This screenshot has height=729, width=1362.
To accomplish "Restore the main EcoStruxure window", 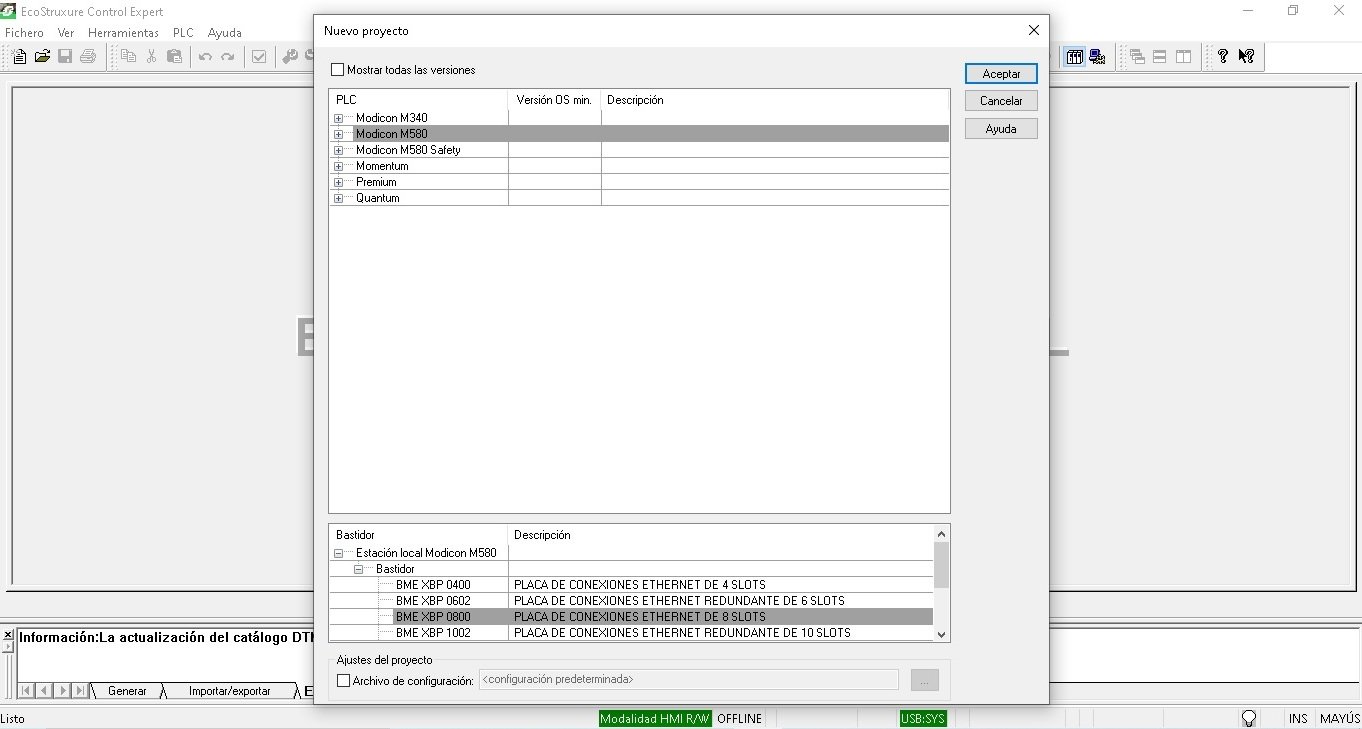I will tap(1293, 10).
